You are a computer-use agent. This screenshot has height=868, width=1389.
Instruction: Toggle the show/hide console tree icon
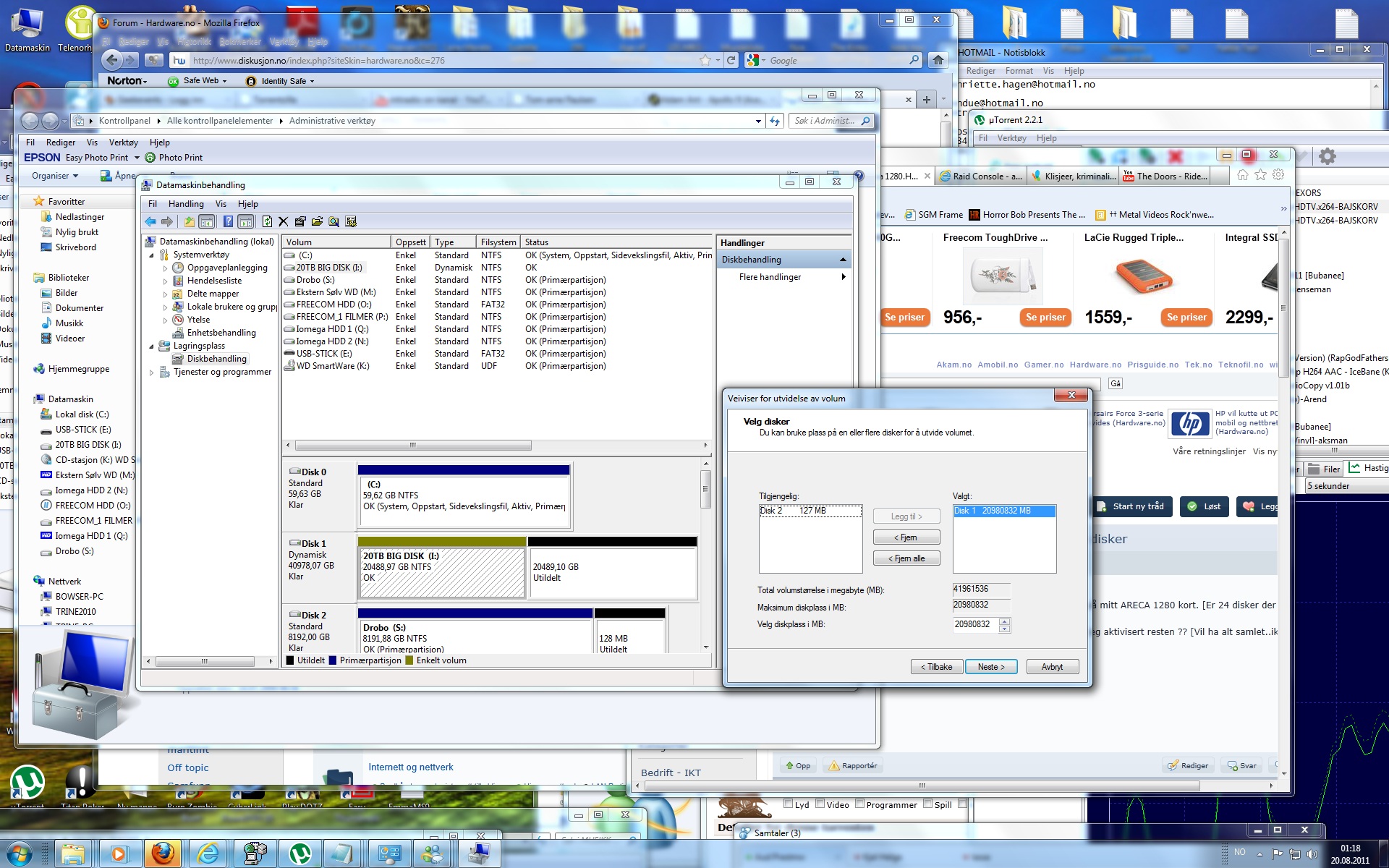tap(207, 222)
